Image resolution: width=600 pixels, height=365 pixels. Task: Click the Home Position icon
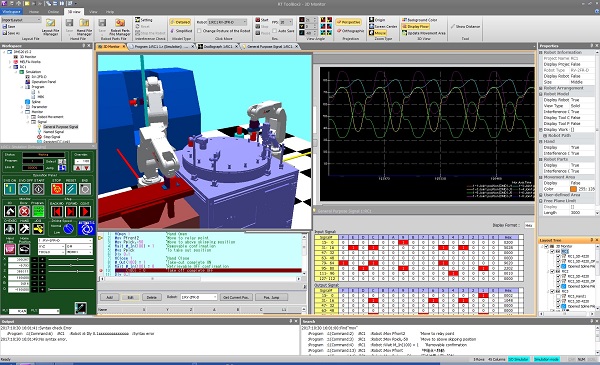(24, 249)
